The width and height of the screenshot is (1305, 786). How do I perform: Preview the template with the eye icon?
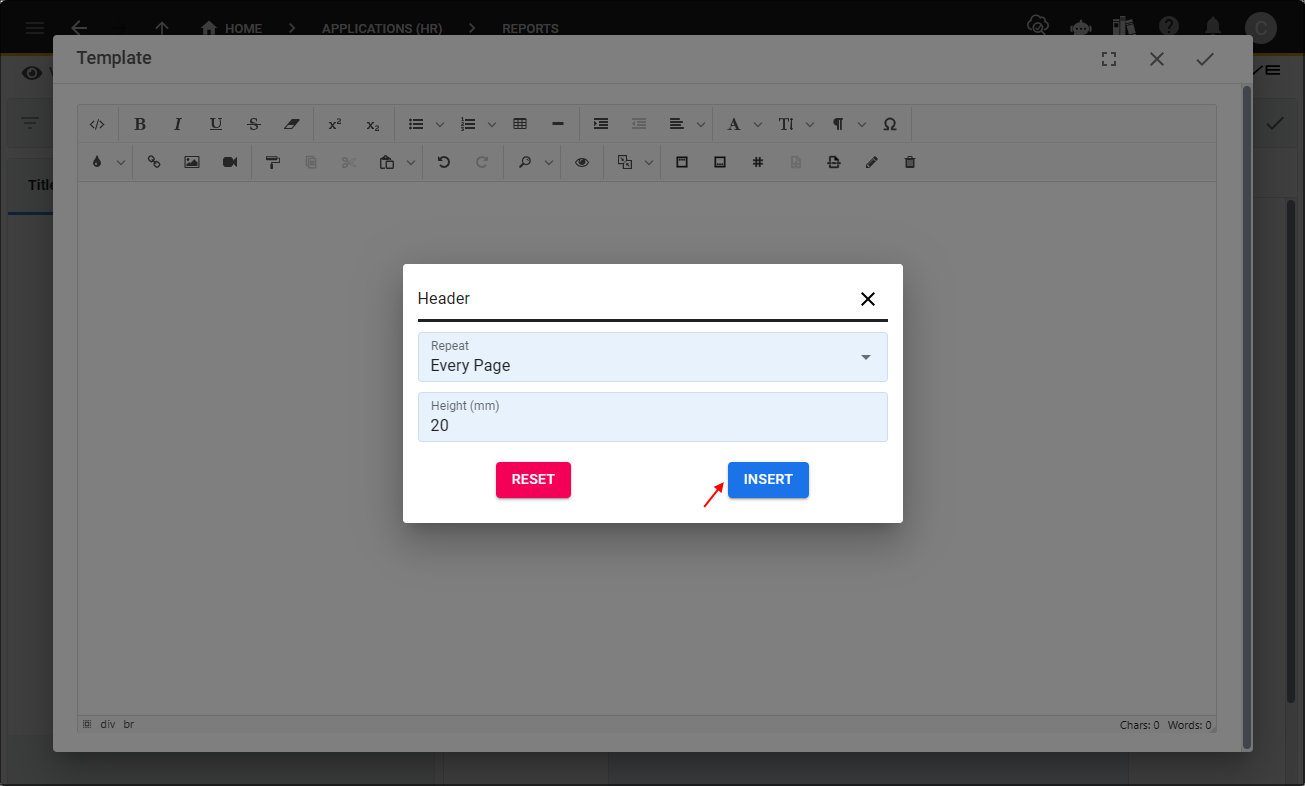click(582, 161)
